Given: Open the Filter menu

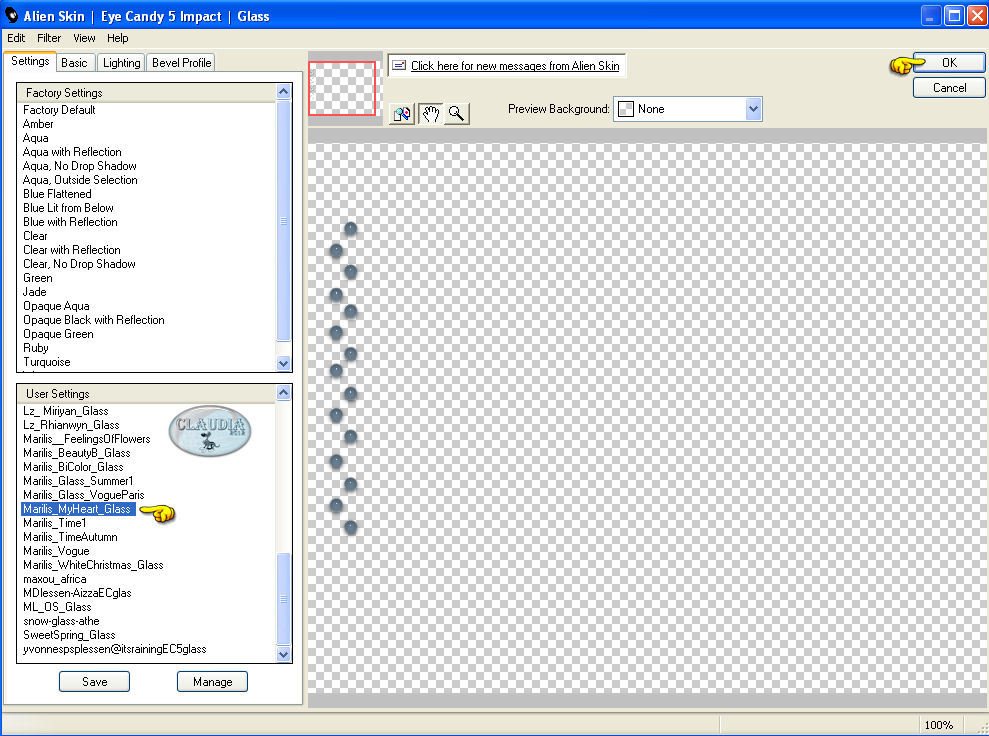Looking at the screenshot, I should pos(49,38).
